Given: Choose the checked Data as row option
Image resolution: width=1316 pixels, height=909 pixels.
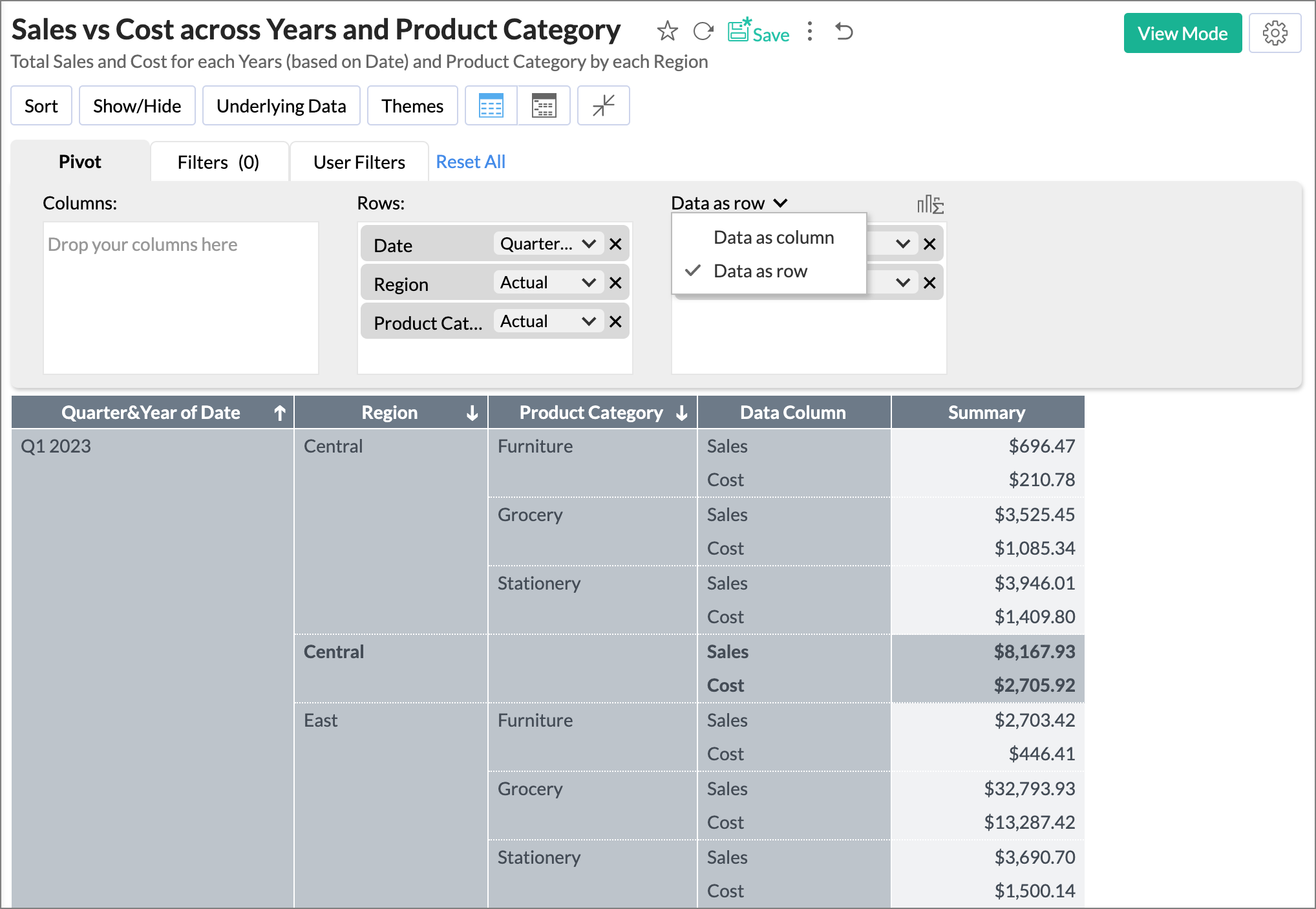Looking at the screenshot, I should 760,271.
